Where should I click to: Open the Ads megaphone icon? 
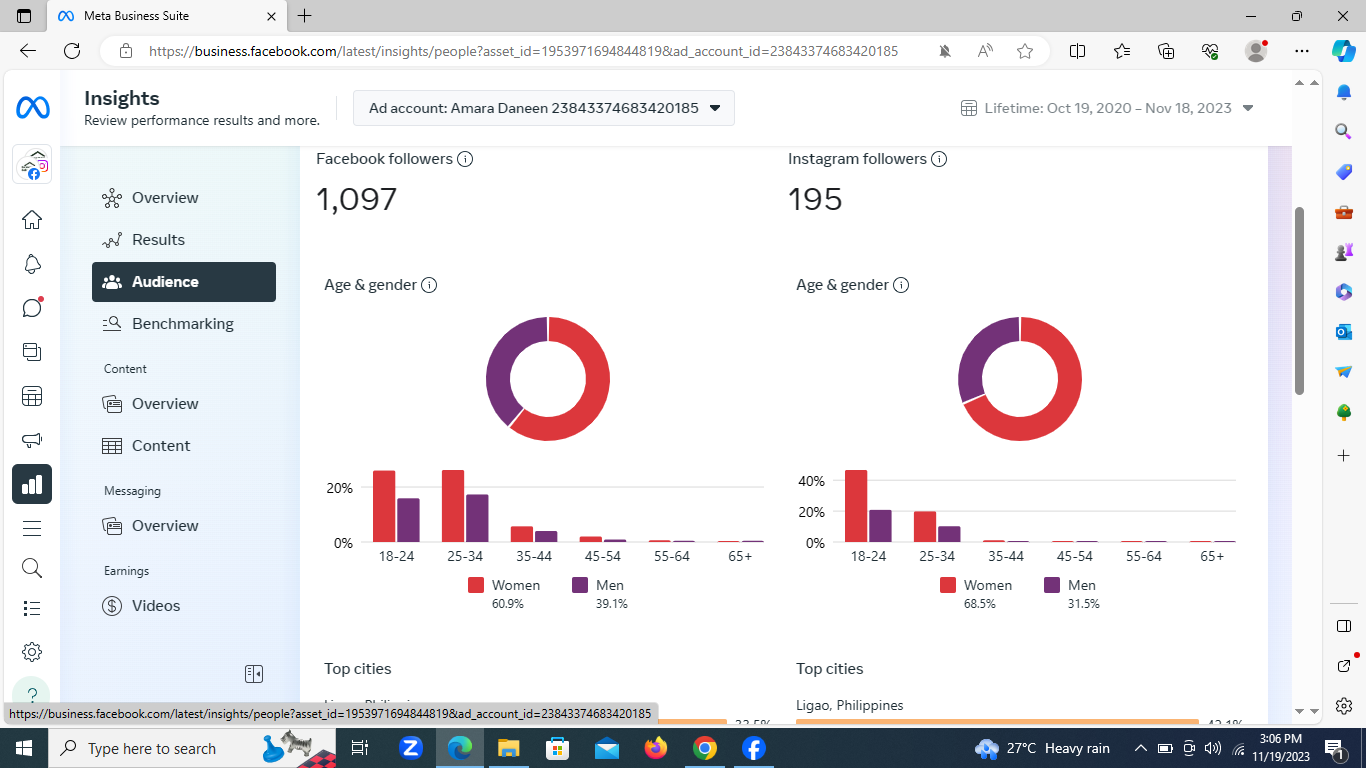point(32,440)
